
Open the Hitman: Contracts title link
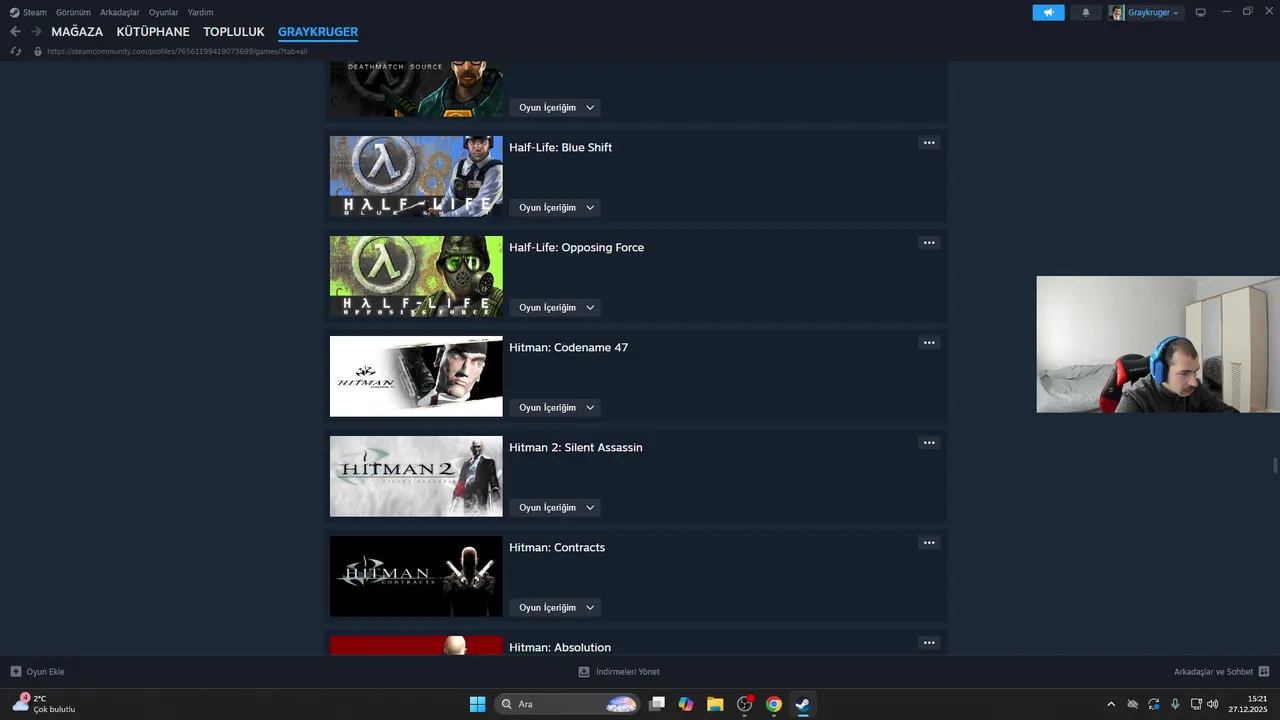pos(557,548)
